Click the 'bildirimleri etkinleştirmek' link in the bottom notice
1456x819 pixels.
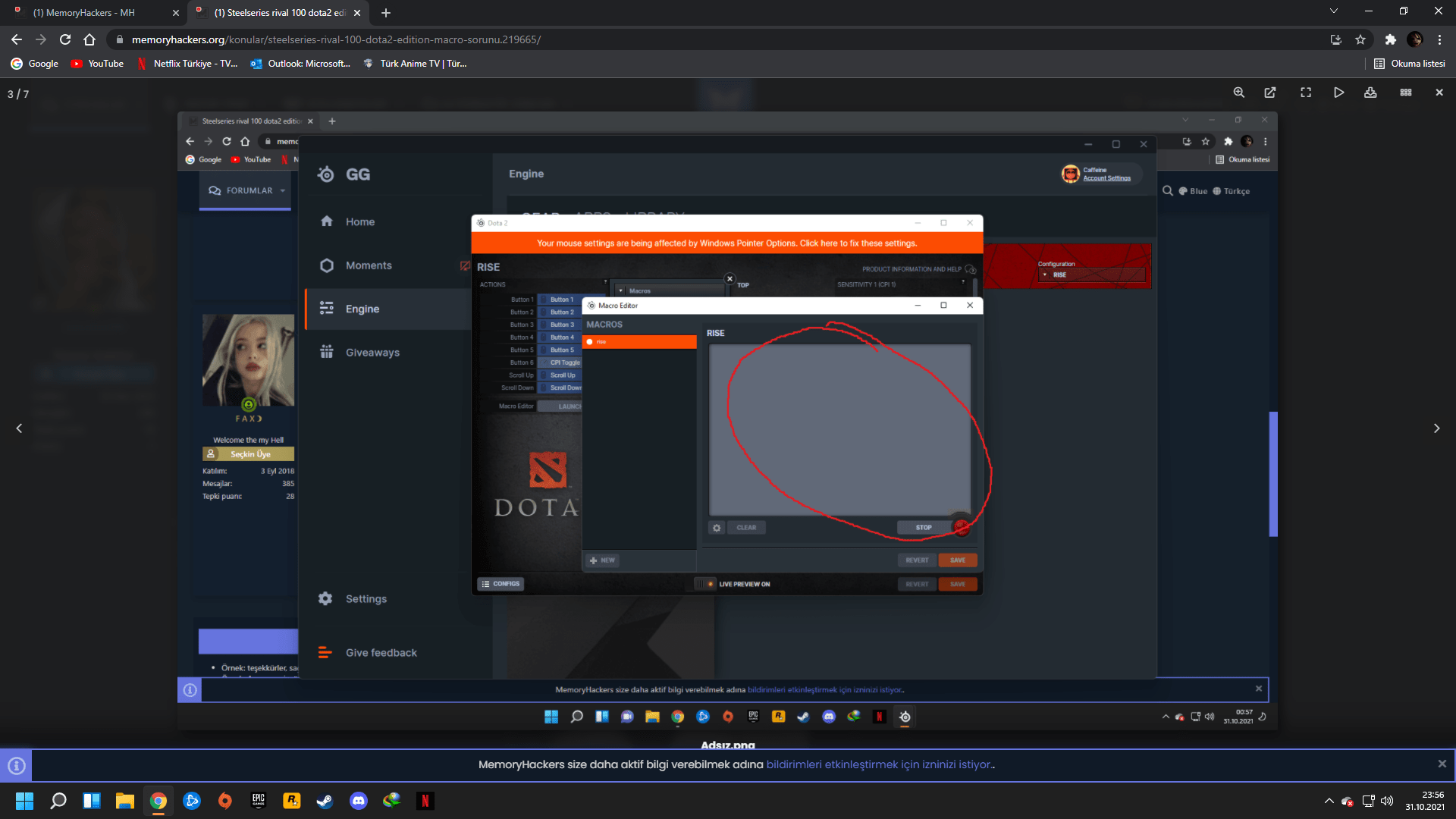(879, 764)
